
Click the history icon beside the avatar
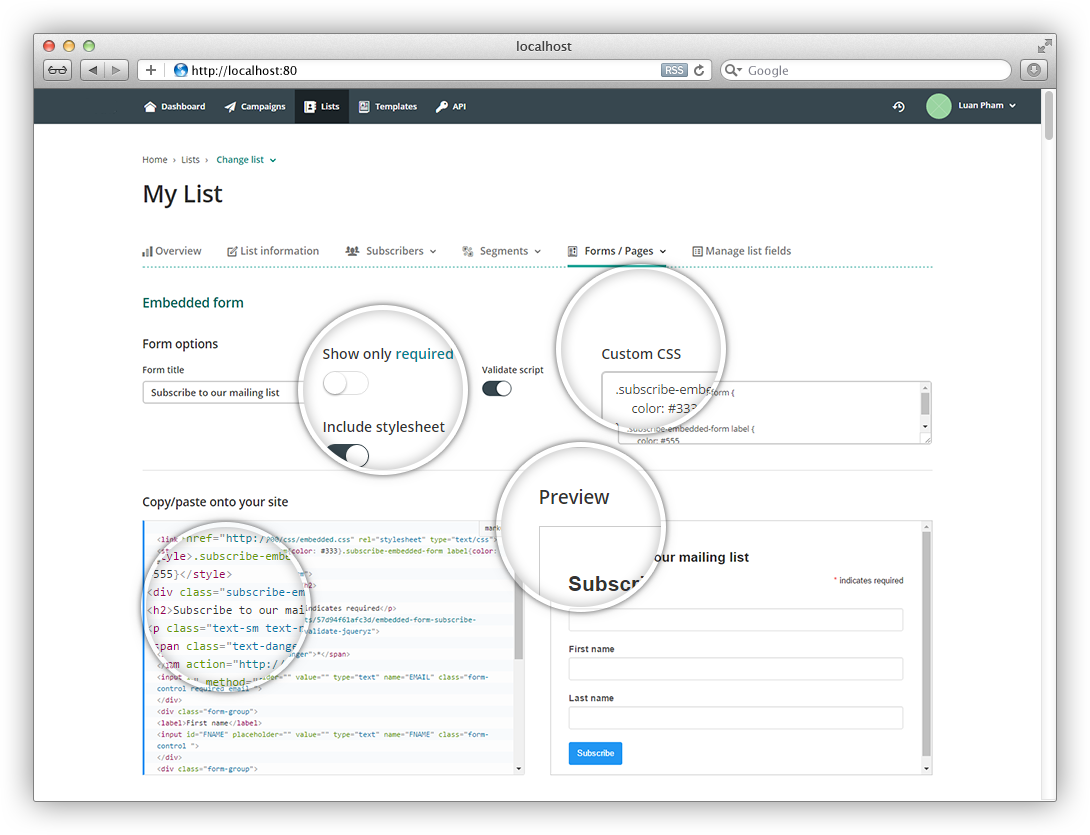pyautogui.click(x=898, y=106)
